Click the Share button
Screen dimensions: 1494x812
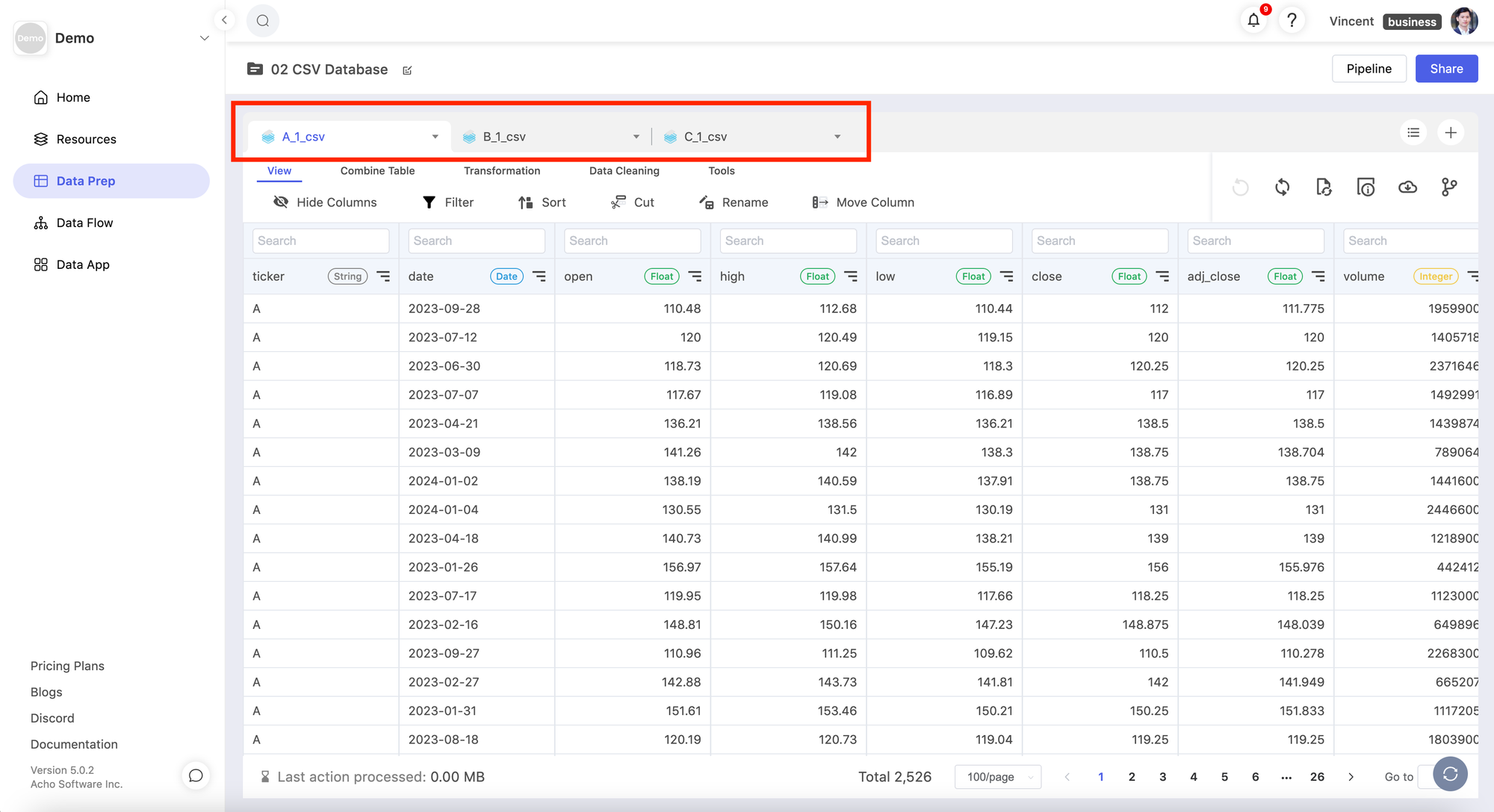point(1446,69)
